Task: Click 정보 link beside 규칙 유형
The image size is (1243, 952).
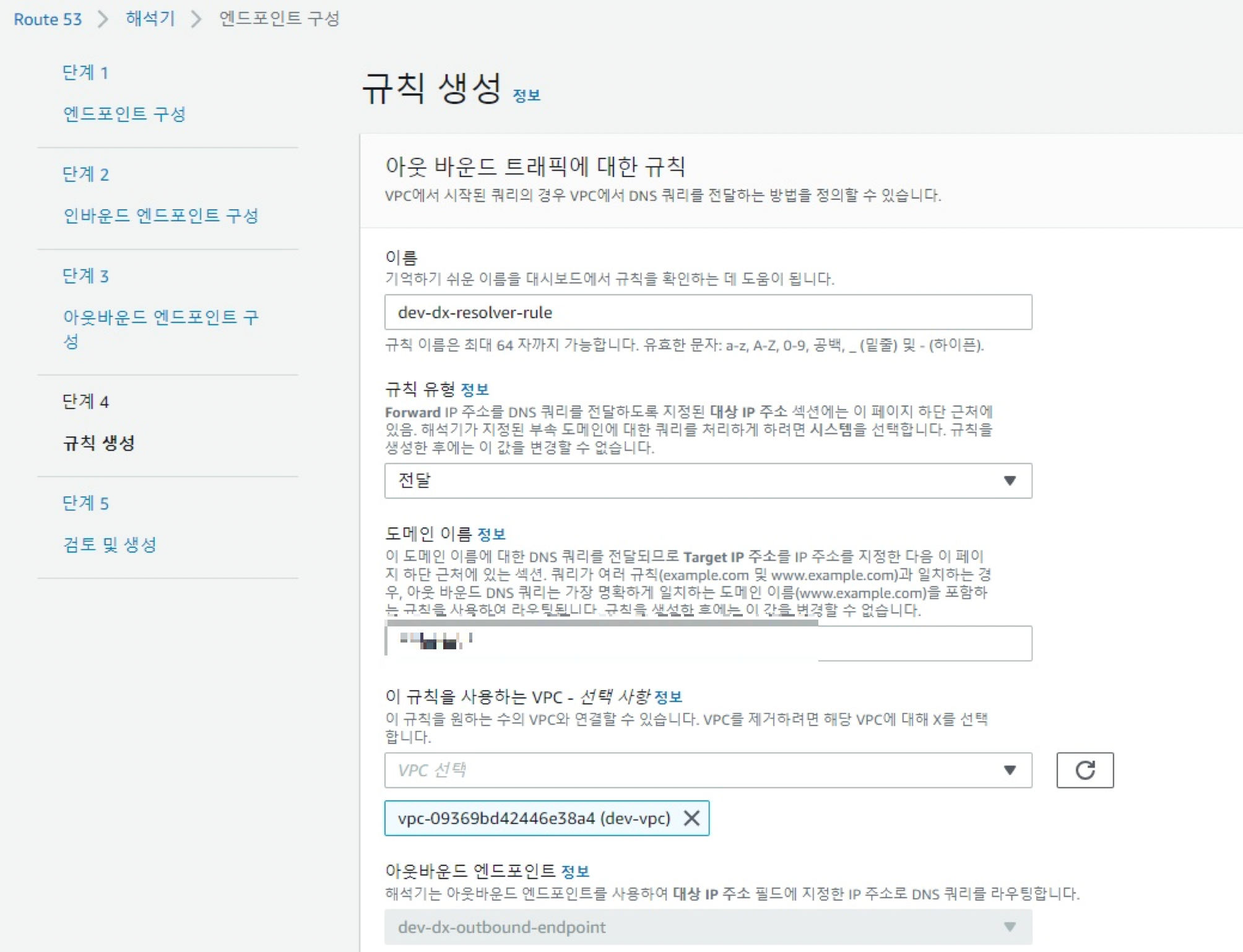Action: click(475, 390)
